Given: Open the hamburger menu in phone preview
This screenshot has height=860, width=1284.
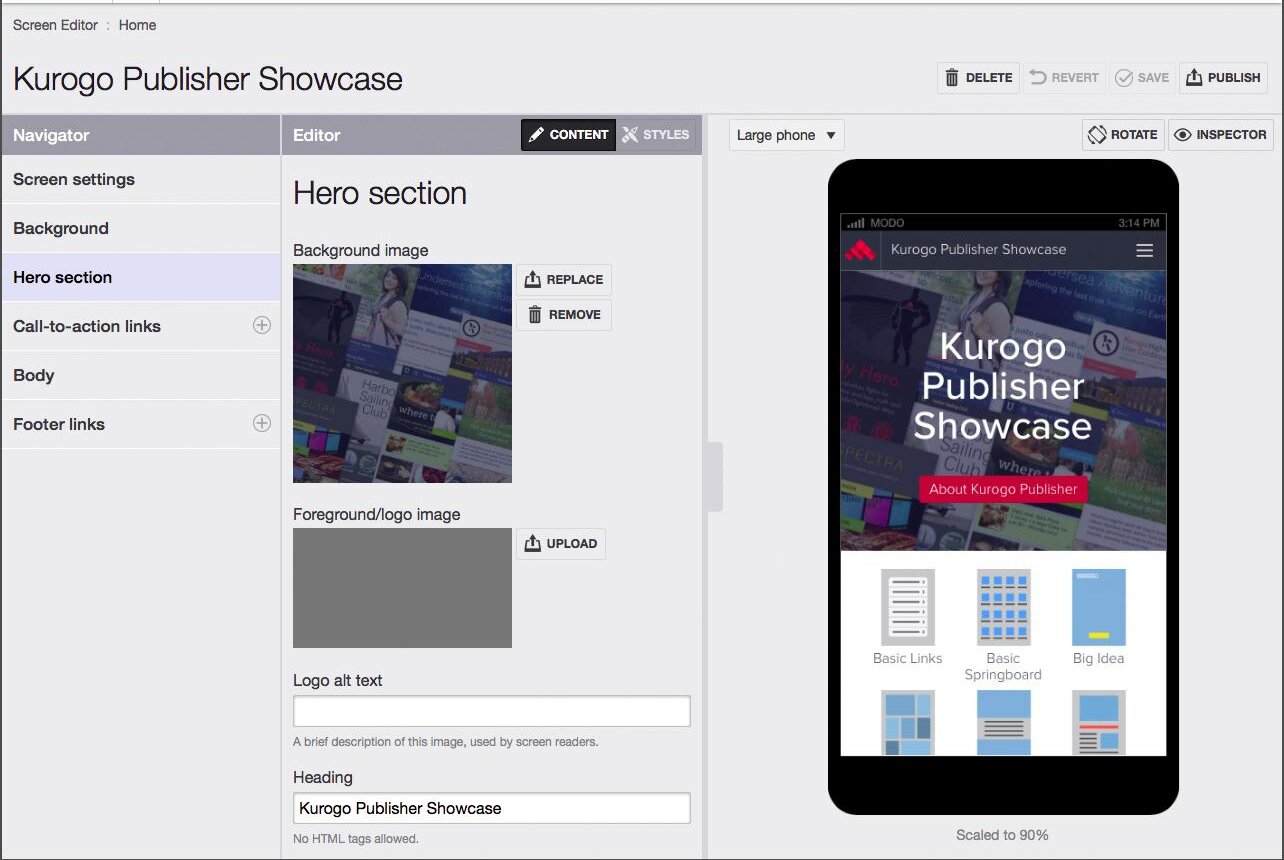Looking at the screenshot, I should click(x=1145, y=251).
